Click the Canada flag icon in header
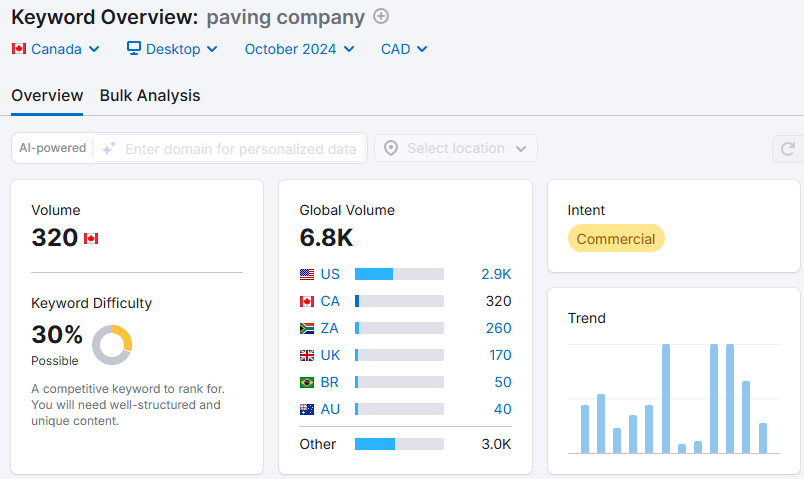The image size is (804, 479). 19,49
